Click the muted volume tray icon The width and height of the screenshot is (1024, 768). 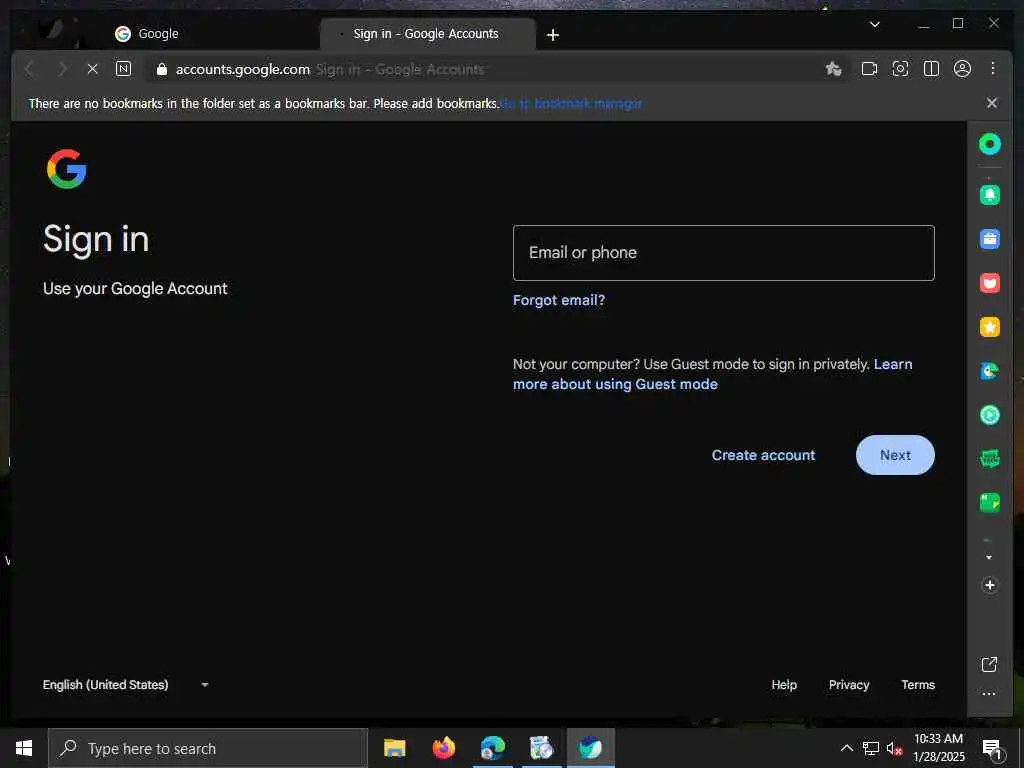pos(894,748)
